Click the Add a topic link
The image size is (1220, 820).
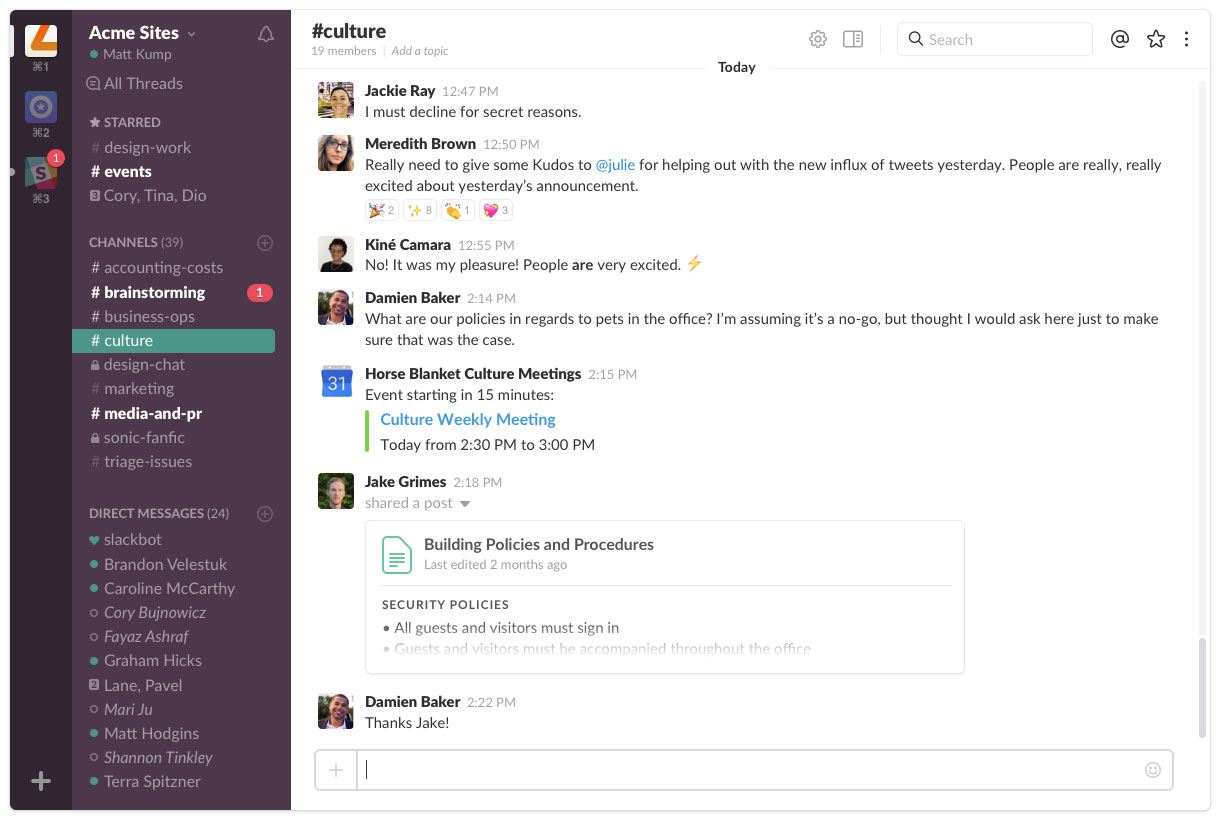point(419,50)
